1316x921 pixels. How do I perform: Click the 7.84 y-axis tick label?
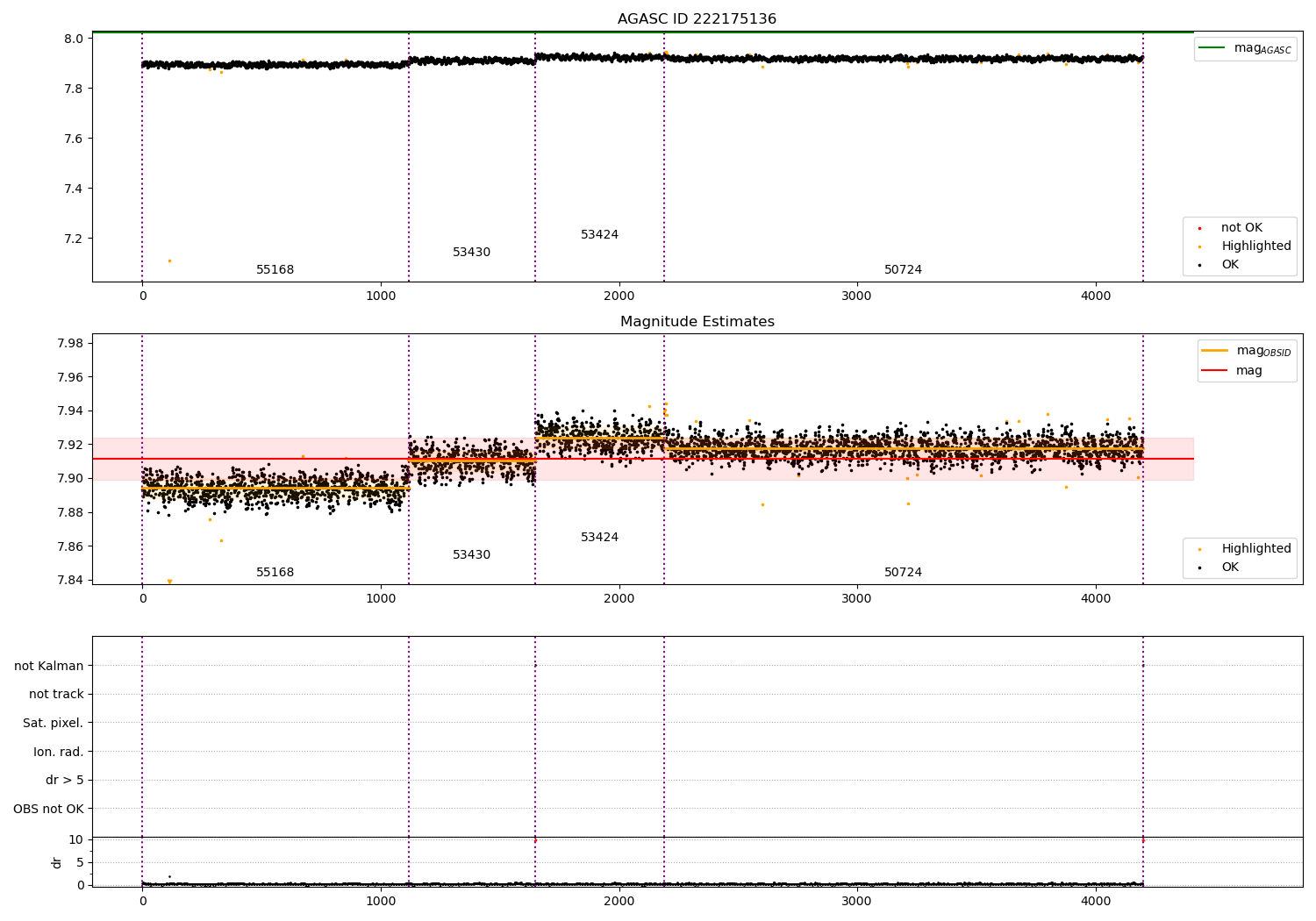click(71, 580)
